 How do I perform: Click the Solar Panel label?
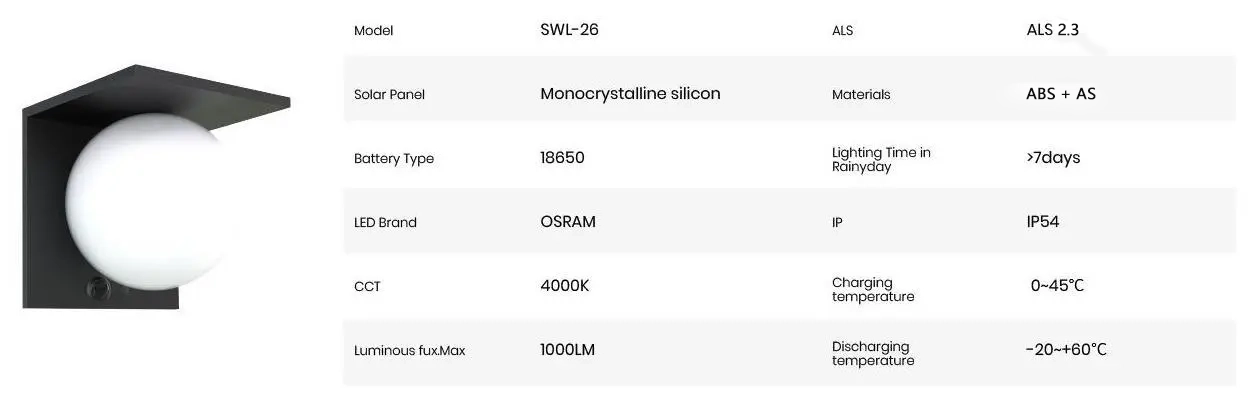pos(389,95)
